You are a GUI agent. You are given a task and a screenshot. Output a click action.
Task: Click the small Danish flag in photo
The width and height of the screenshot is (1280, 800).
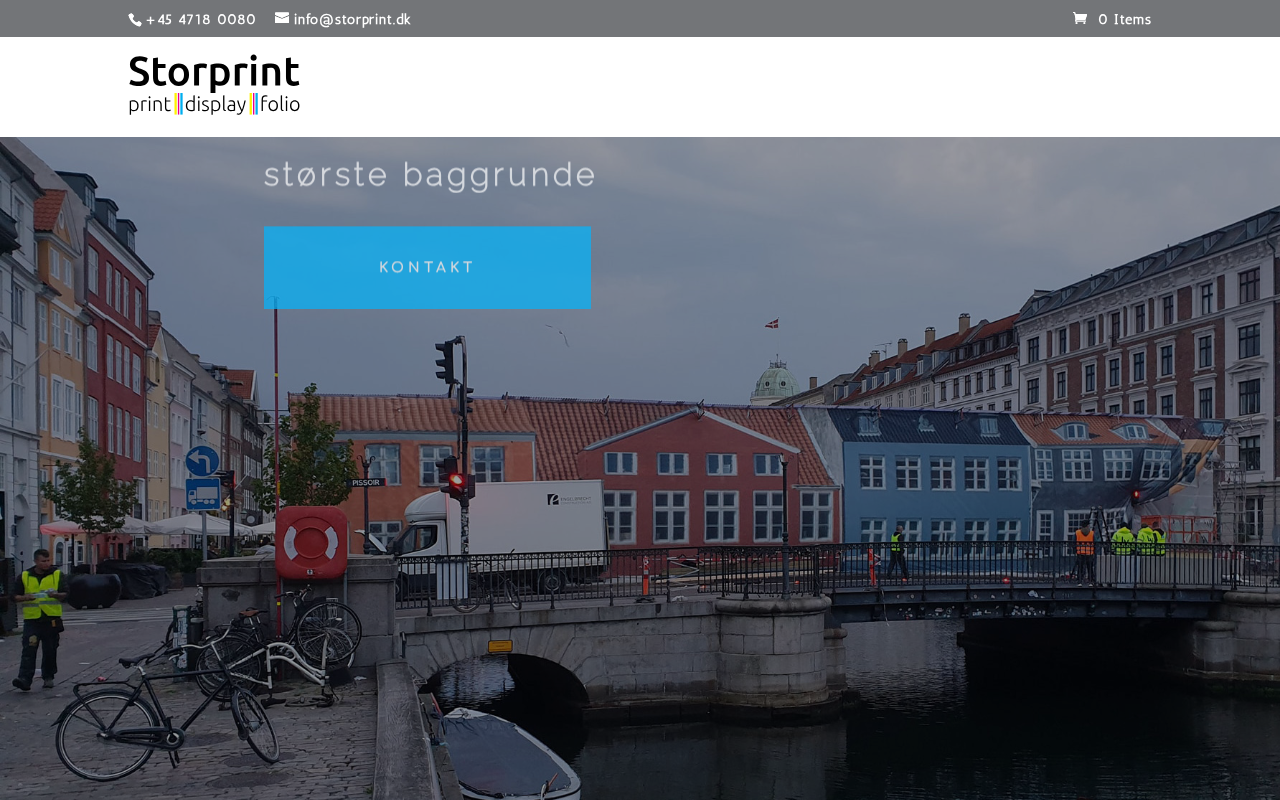pos(772,323)
